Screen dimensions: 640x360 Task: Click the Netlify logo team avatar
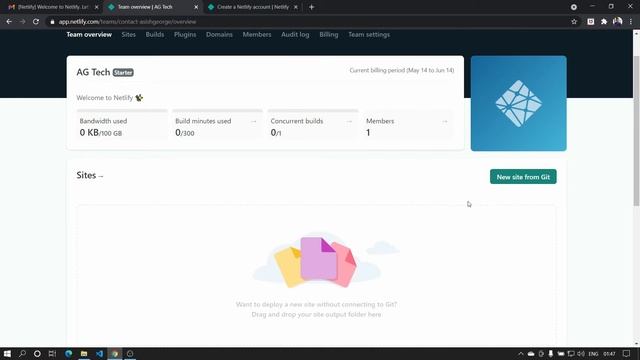point(518,103)
